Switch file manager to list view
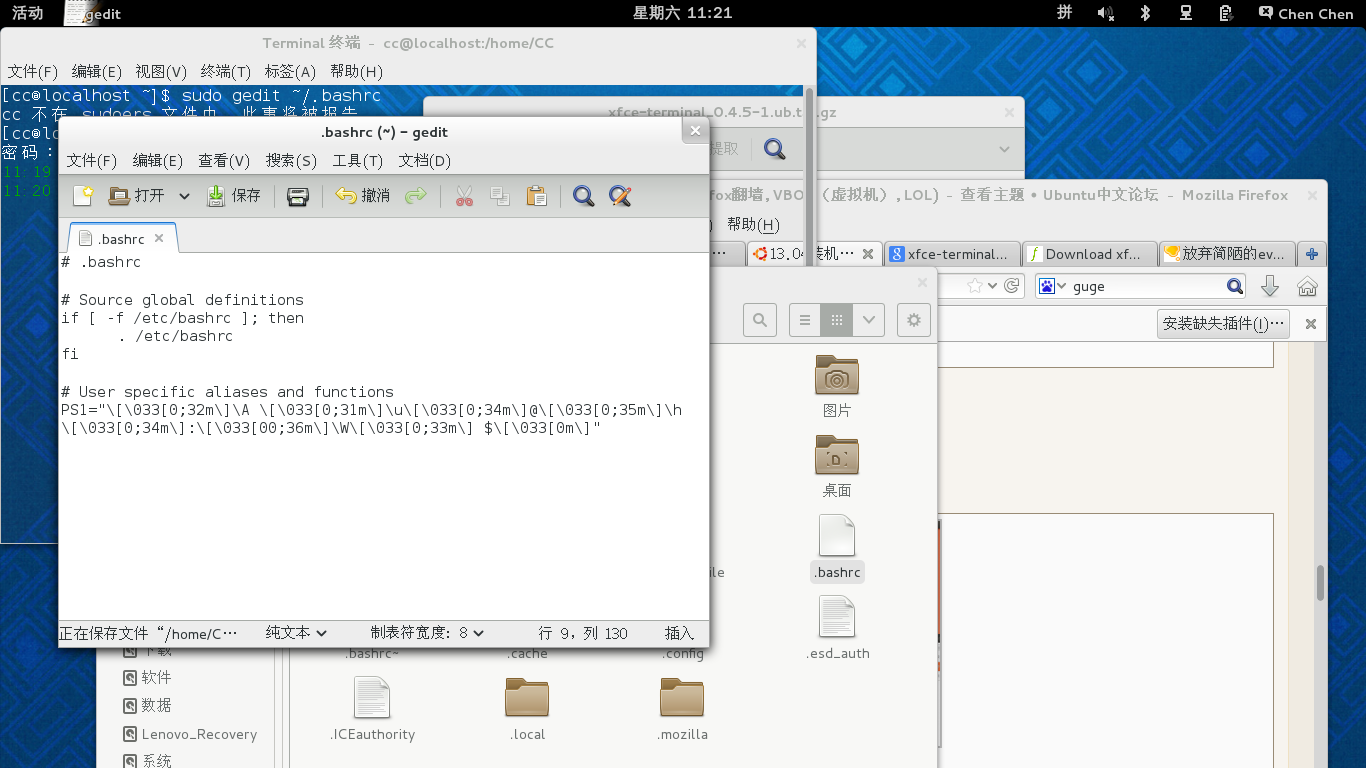Screen dimensions: 1366x768 click(x=805, y=320)
